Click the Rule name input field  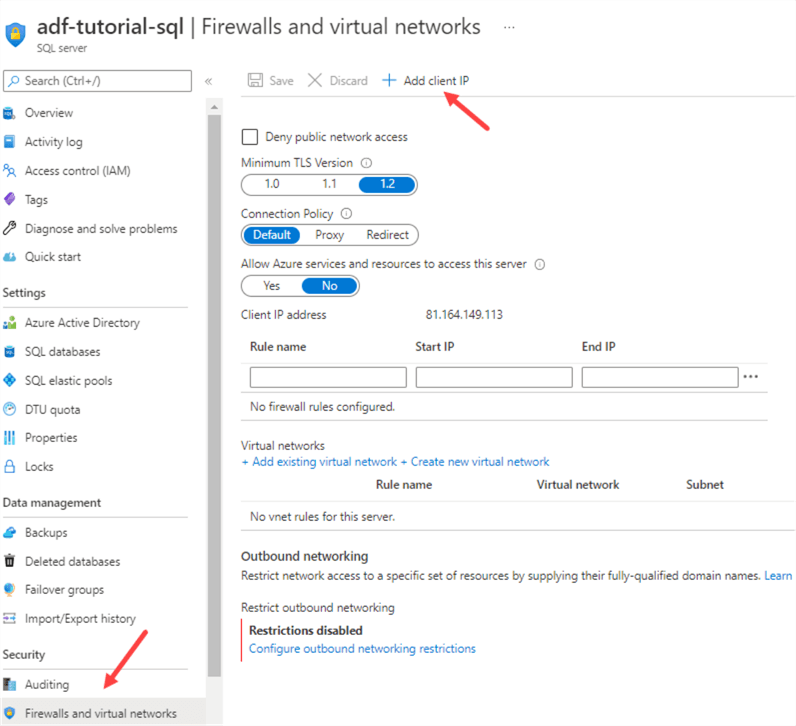[328, 377]
